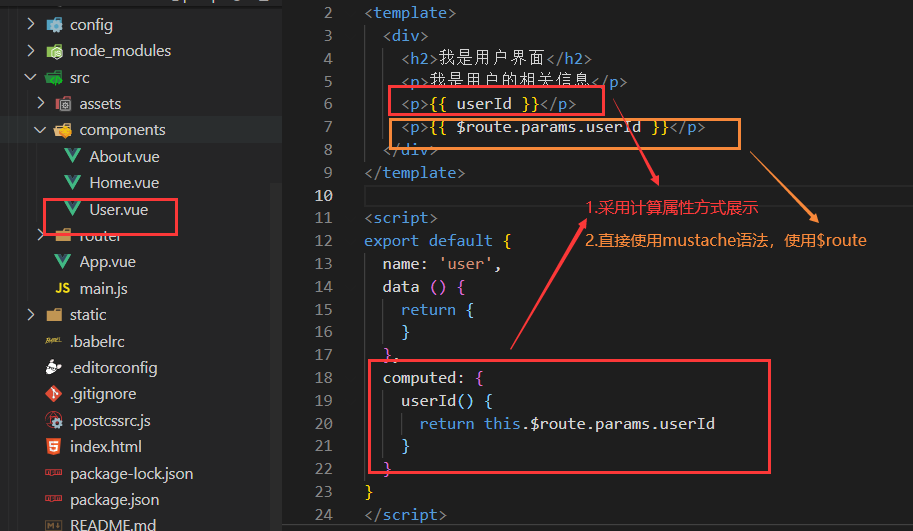
Task: Select the assets folder label
Action: [100, 104]
